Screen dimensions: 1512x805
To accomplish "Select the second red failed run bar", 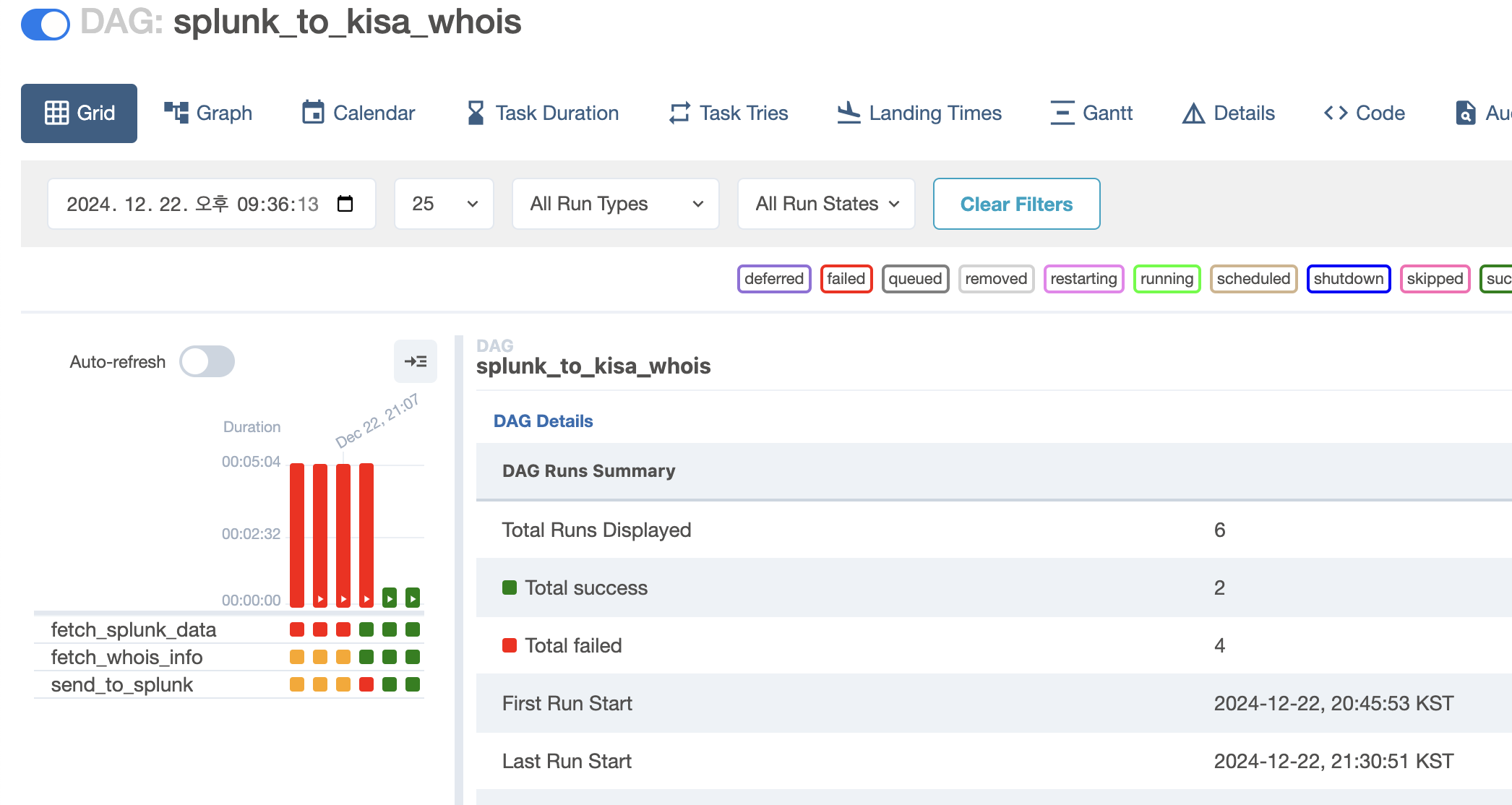I will pos(320,535).
